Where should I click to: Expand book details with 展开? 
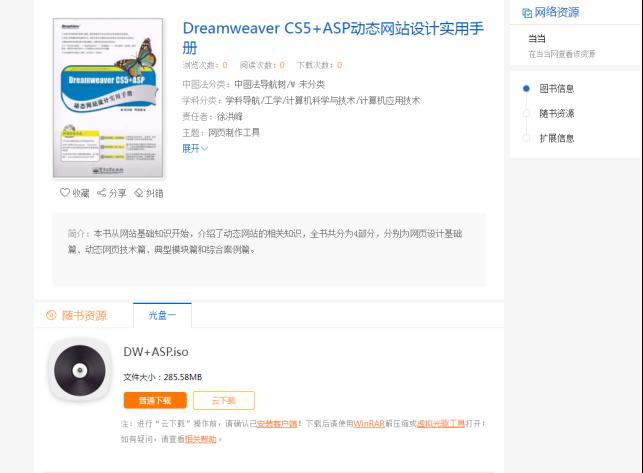[195, 148]
